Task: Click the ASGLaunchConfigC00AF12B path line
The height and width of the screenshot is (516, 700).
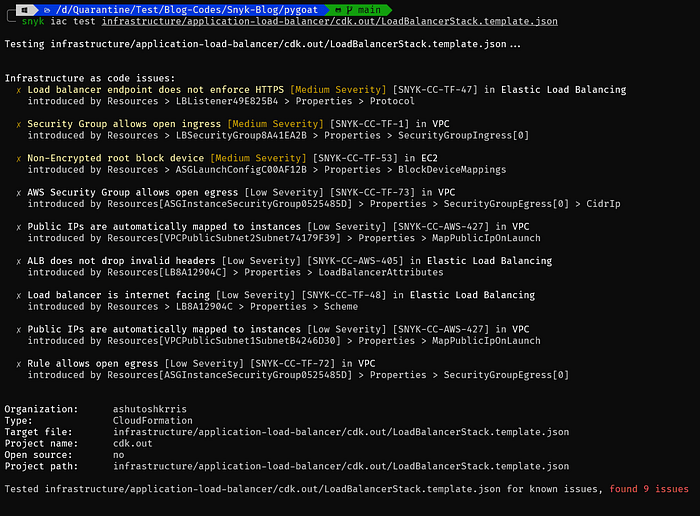Action: click(x=267, y=170)
